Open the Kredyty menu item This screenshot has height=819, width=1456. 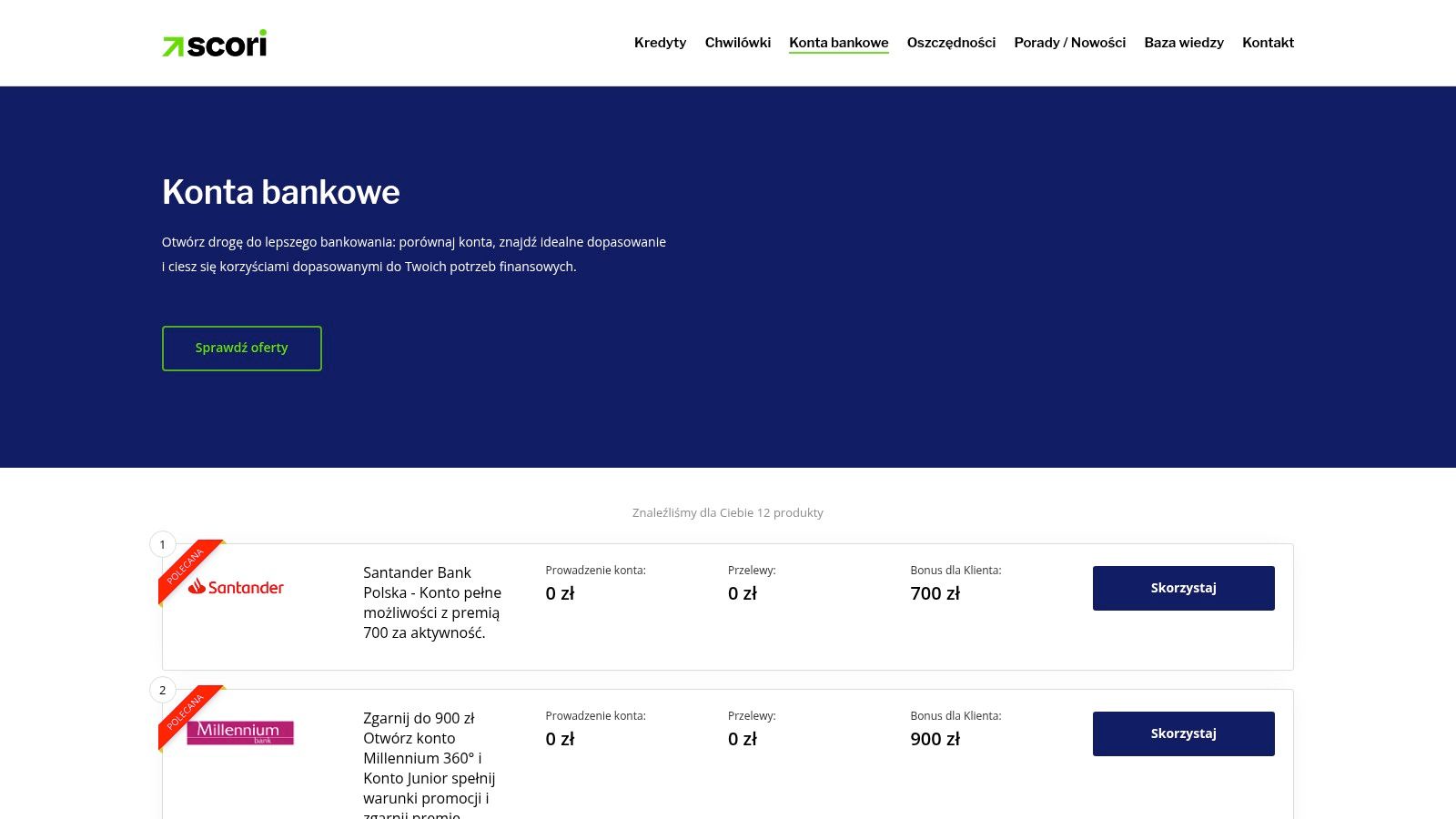coord(660,43)
